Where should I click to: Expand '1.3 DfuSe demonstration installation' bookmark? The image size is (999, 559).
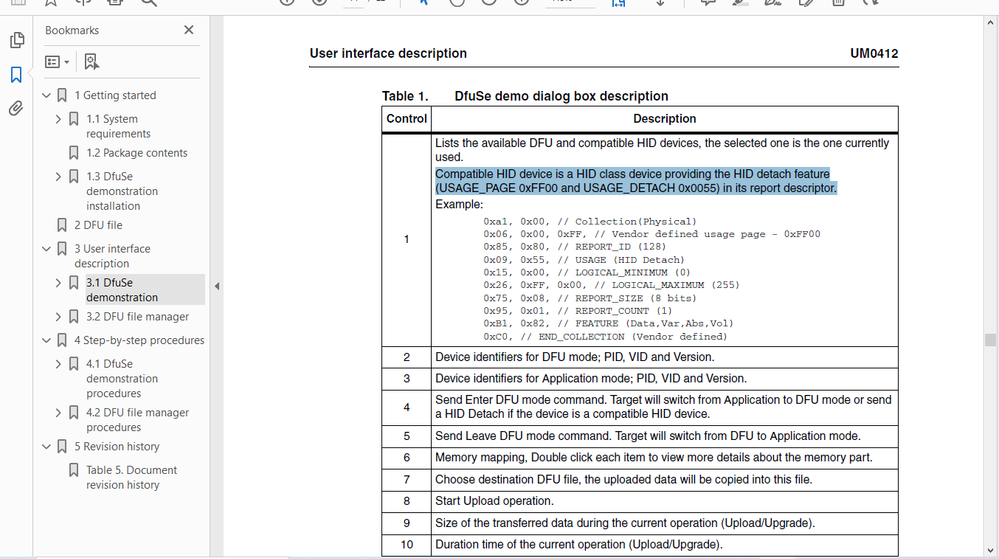(58, 176)
